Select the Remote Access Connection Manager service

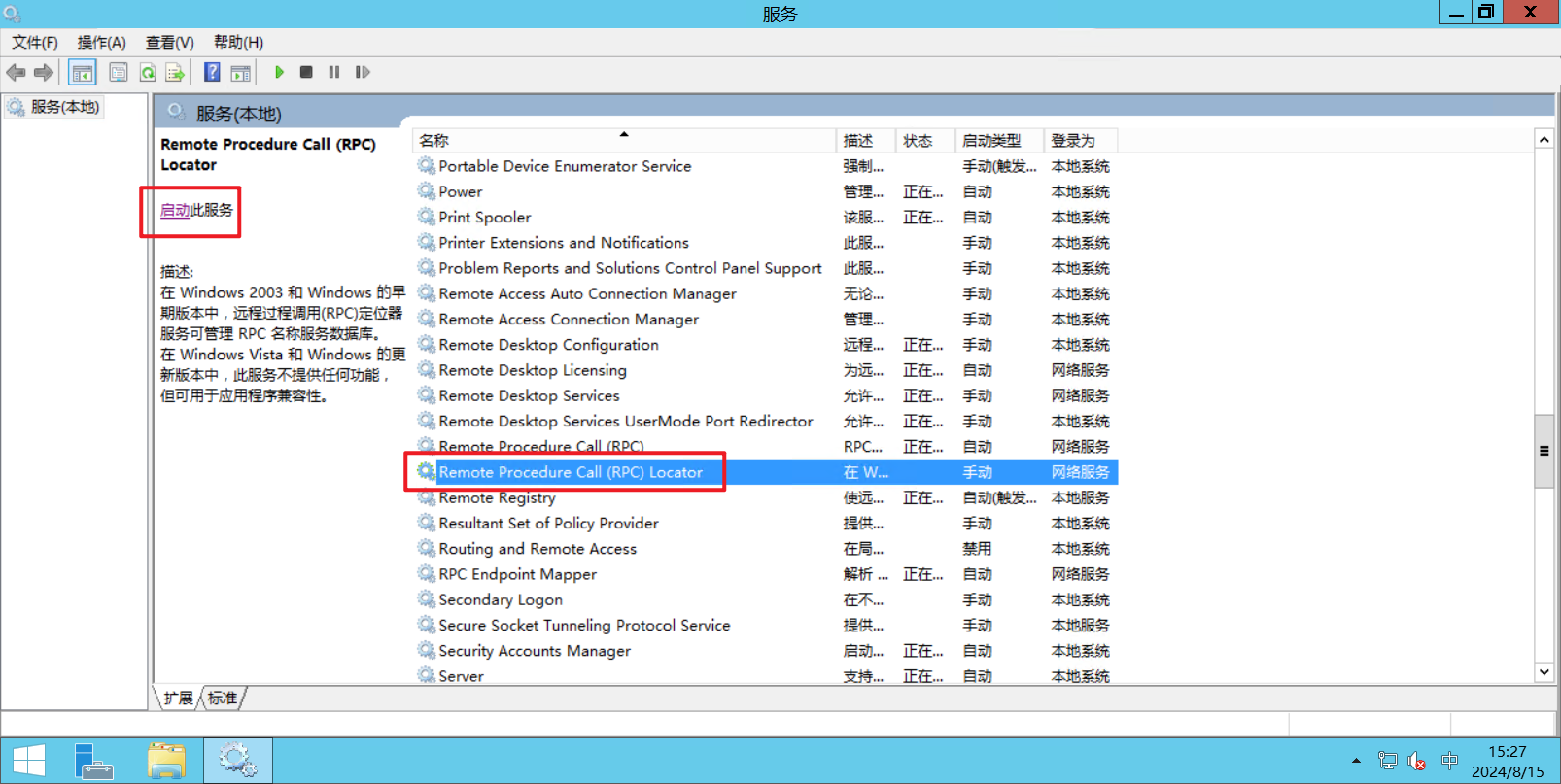tap(766, 319)
